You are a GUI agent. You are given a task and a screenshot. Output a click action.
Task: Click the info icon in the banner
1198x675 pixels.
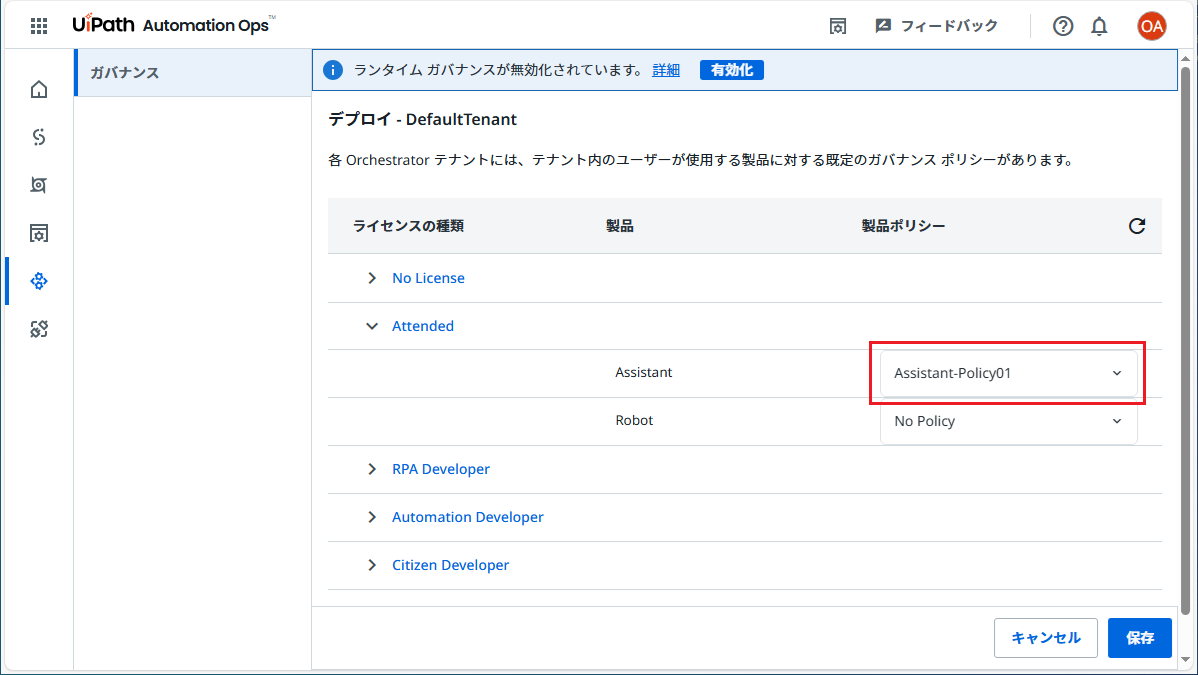click(x=333, y=70)
